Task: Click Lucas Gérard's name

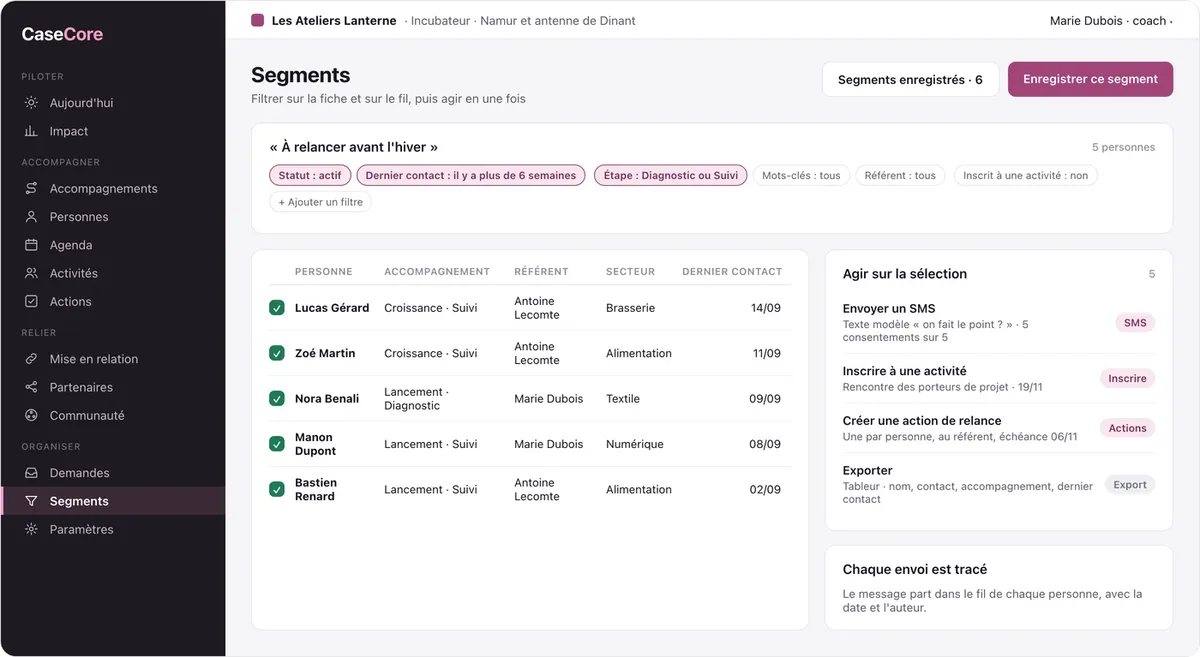Action: tap(332, 308)
